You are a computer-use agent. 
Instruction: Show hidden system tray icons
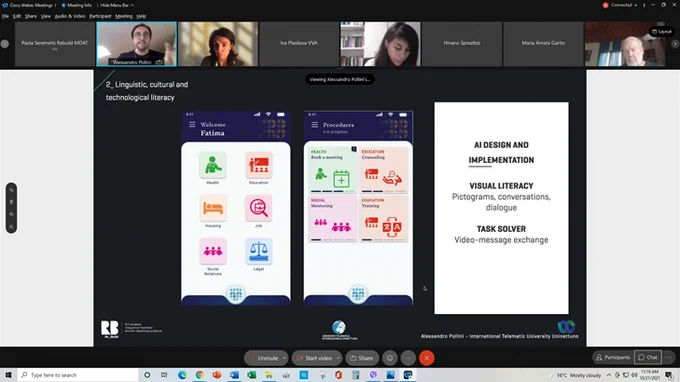point(608,375)
